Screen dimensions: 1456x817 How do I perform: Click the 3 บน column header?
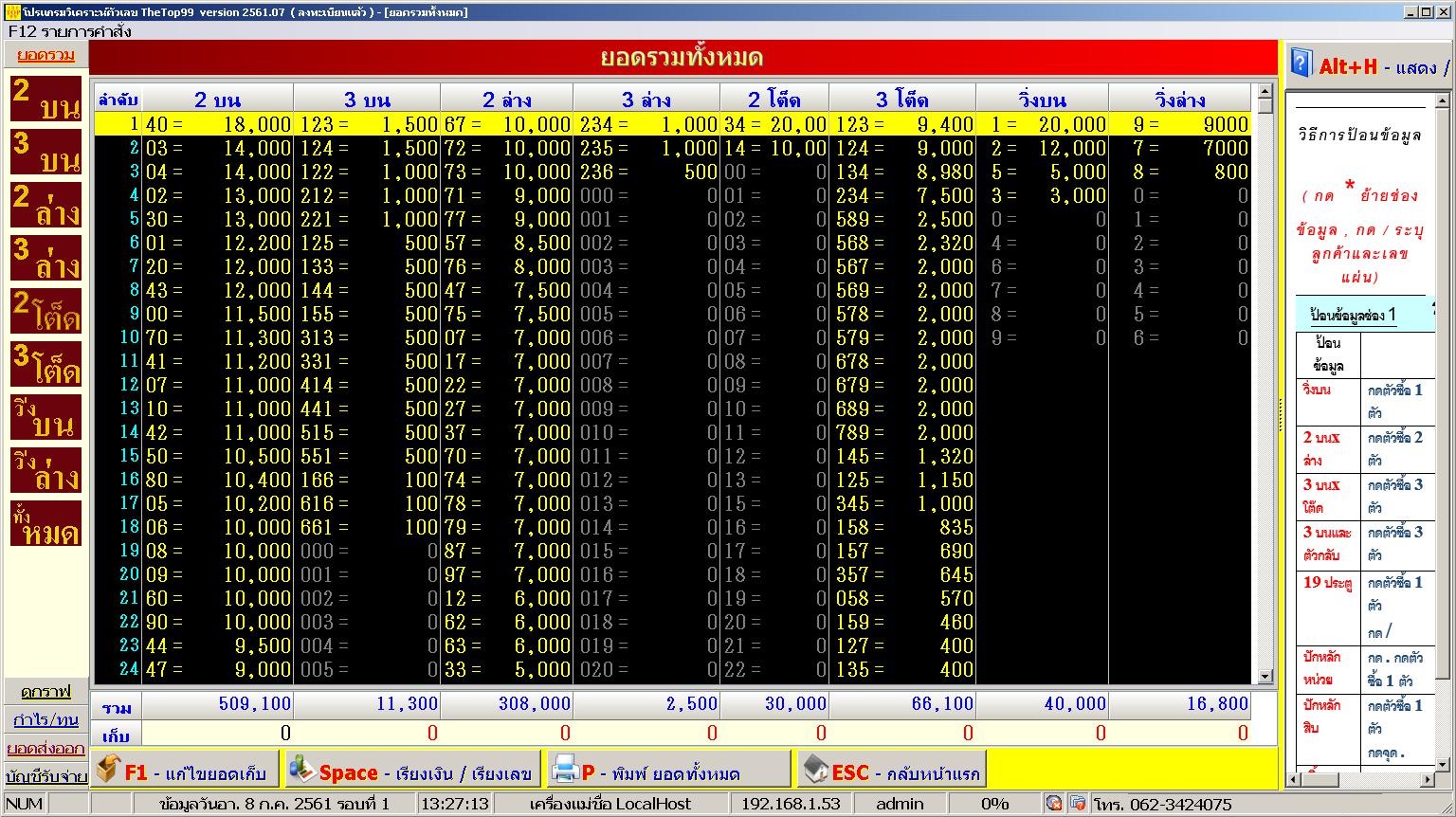pos(367,100)
